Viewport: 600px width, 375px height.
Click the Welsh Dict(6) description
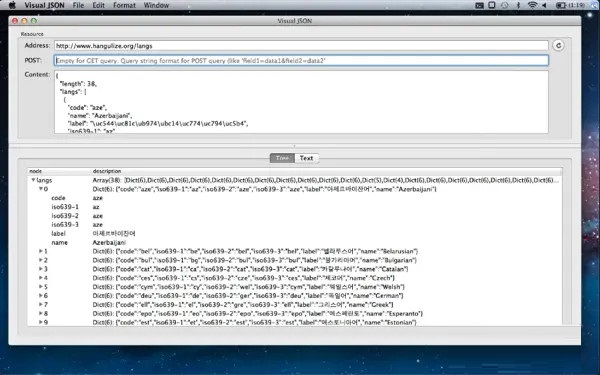(249, 287)
